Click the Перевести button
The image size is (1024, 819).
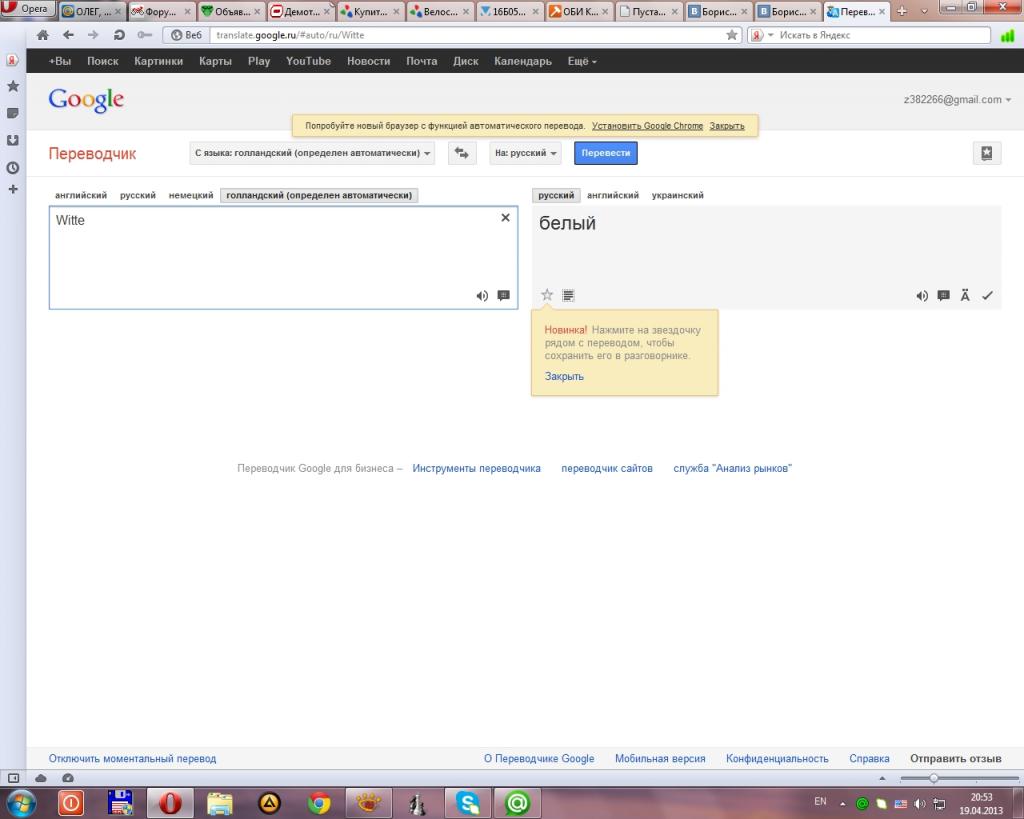point(606,153)
